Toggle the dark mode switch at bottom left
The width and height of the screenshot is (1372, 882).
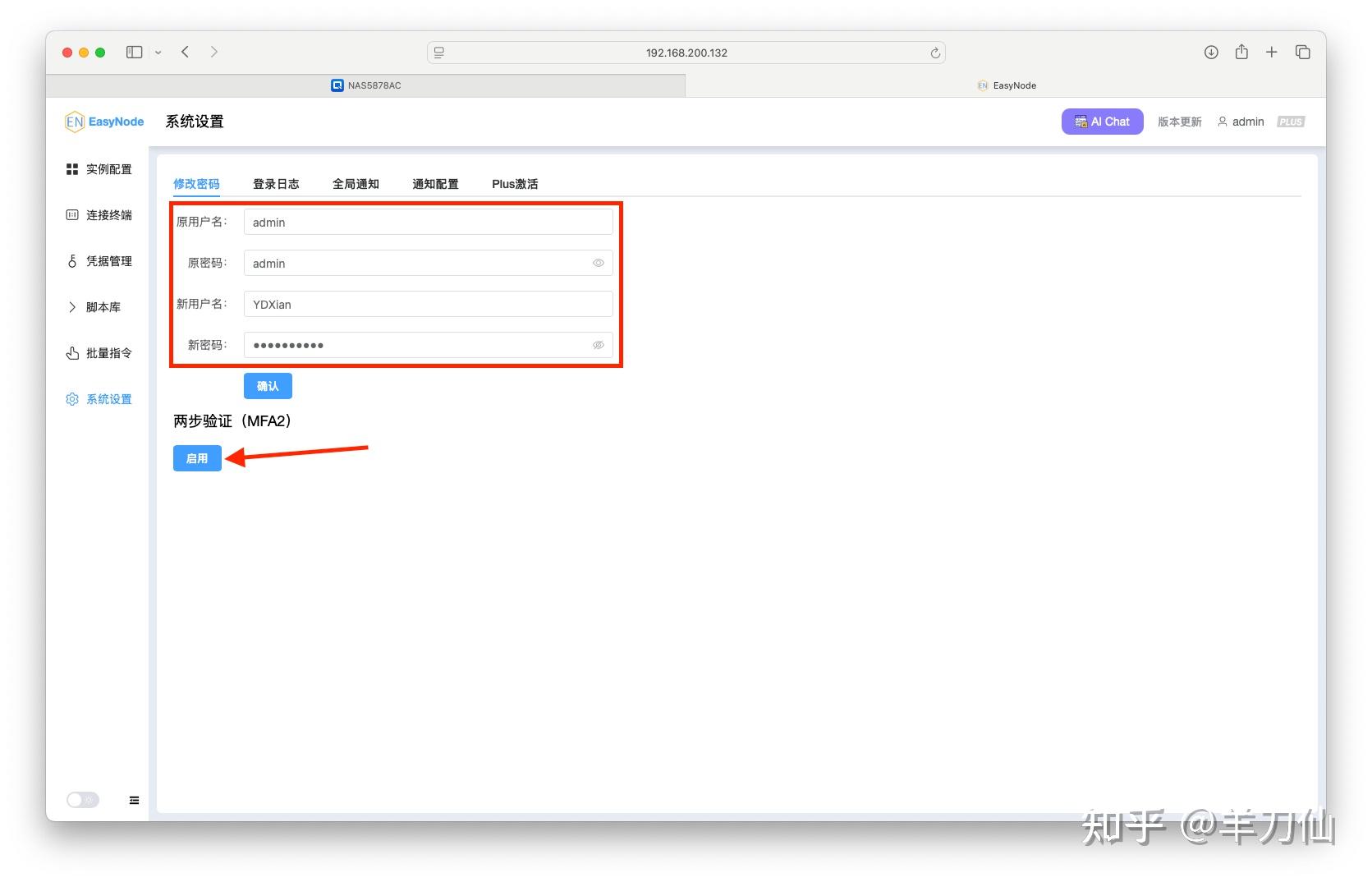coord(82,799)
